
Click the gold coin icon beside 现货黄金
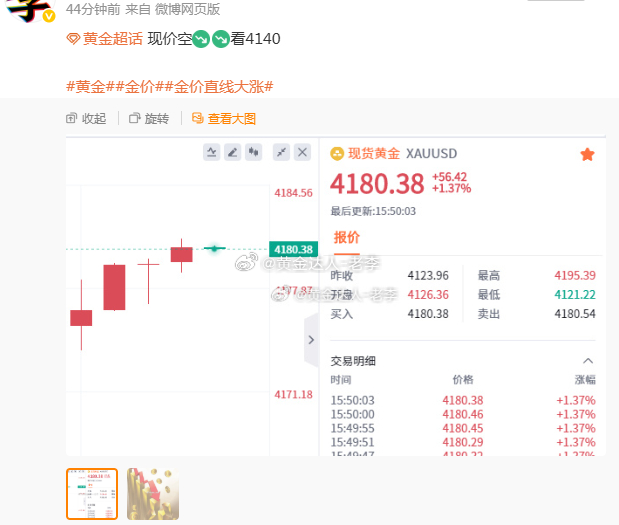[337, 154]
